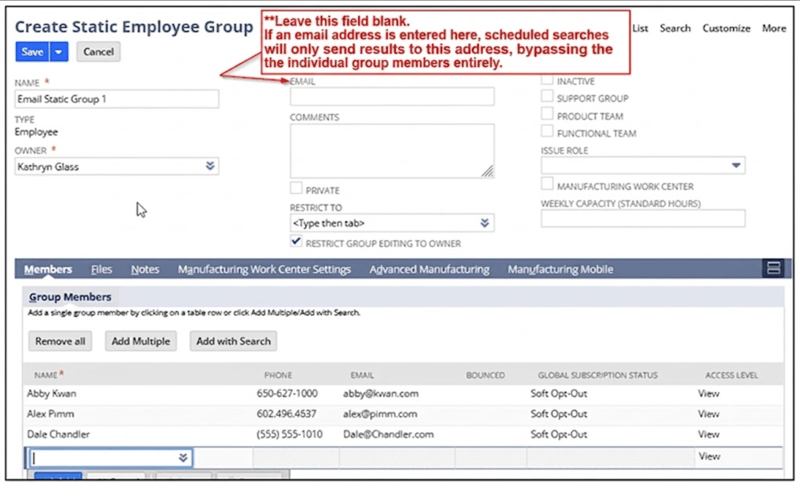Click the group Email input field
This screenshot has height=484, width=800.
392,96
